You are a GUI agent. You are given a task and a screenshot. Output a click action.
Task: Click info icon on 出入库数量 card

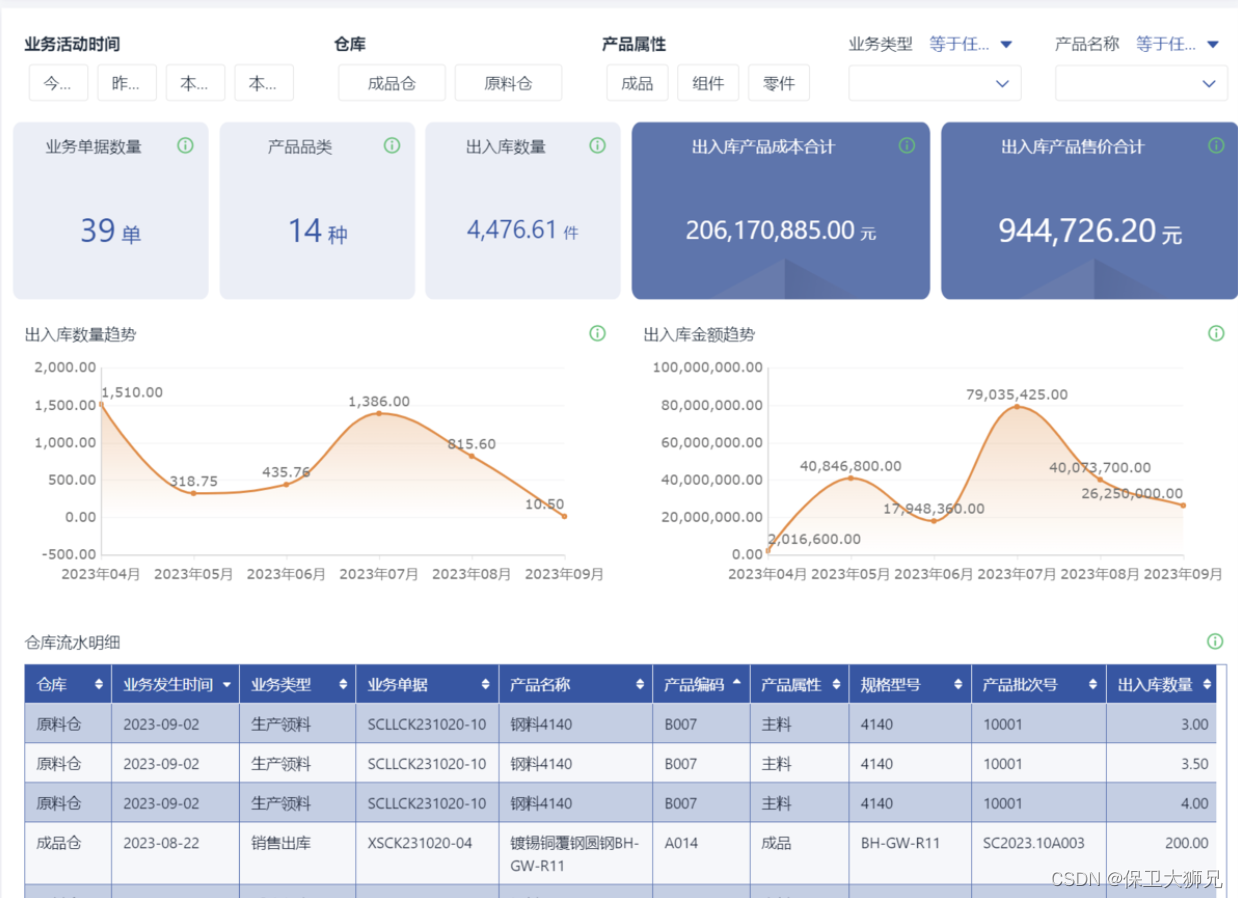pyautogui.click(x=598, y=146)
